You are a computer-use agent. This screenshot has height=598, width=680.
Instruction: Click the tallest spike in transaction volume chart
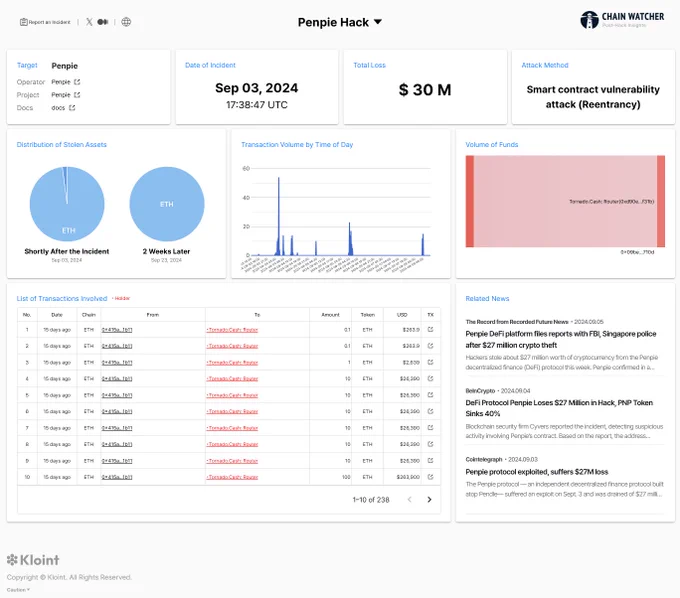coord(279,216)
